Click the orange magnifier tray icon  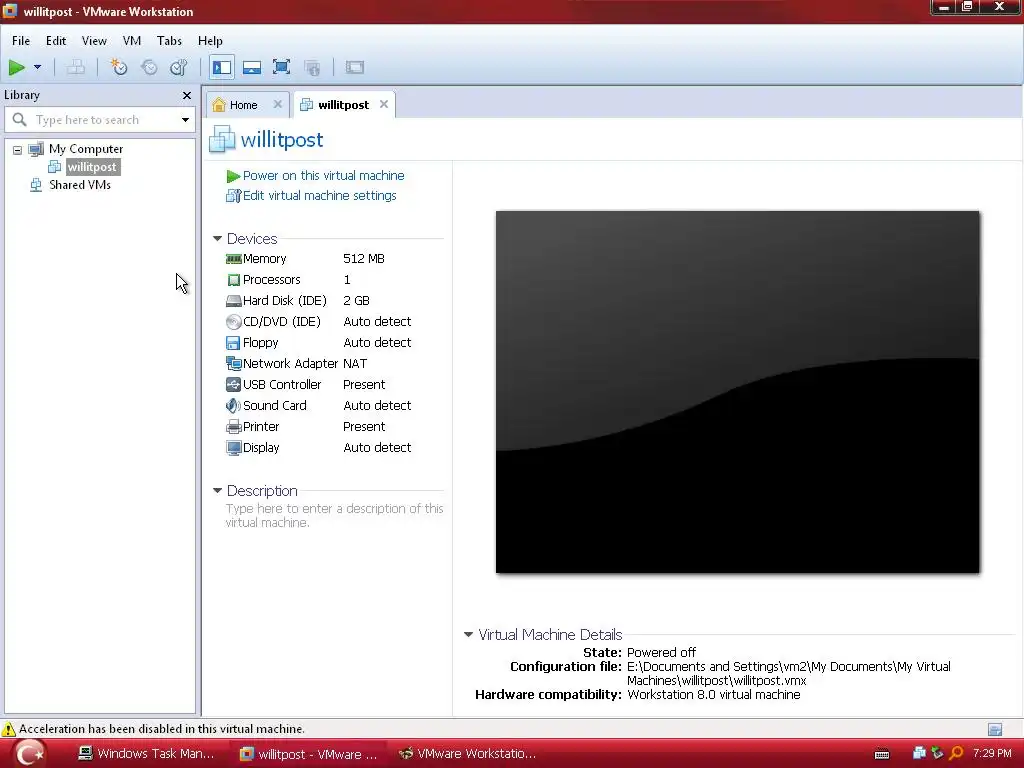pos(956,754)
